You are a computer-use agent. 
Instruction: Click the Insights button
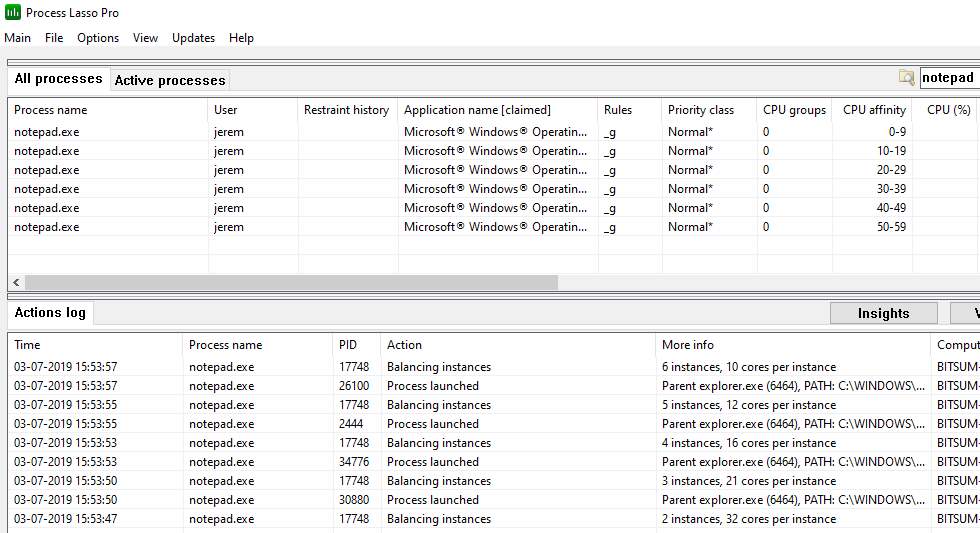point(883,313)
